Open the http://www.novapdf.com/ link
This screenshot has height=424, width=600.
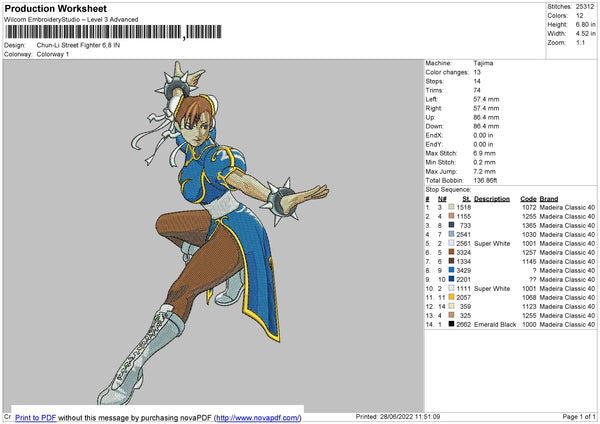click(x=258, y=417)
